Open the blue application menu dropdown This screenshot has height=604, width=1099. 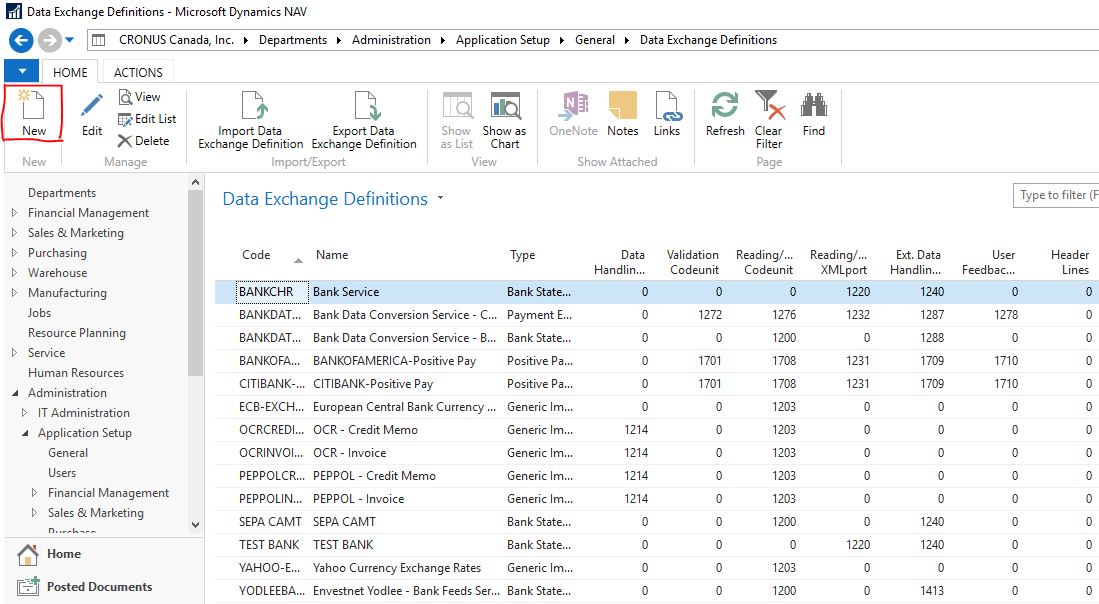[x=22, y=71]
